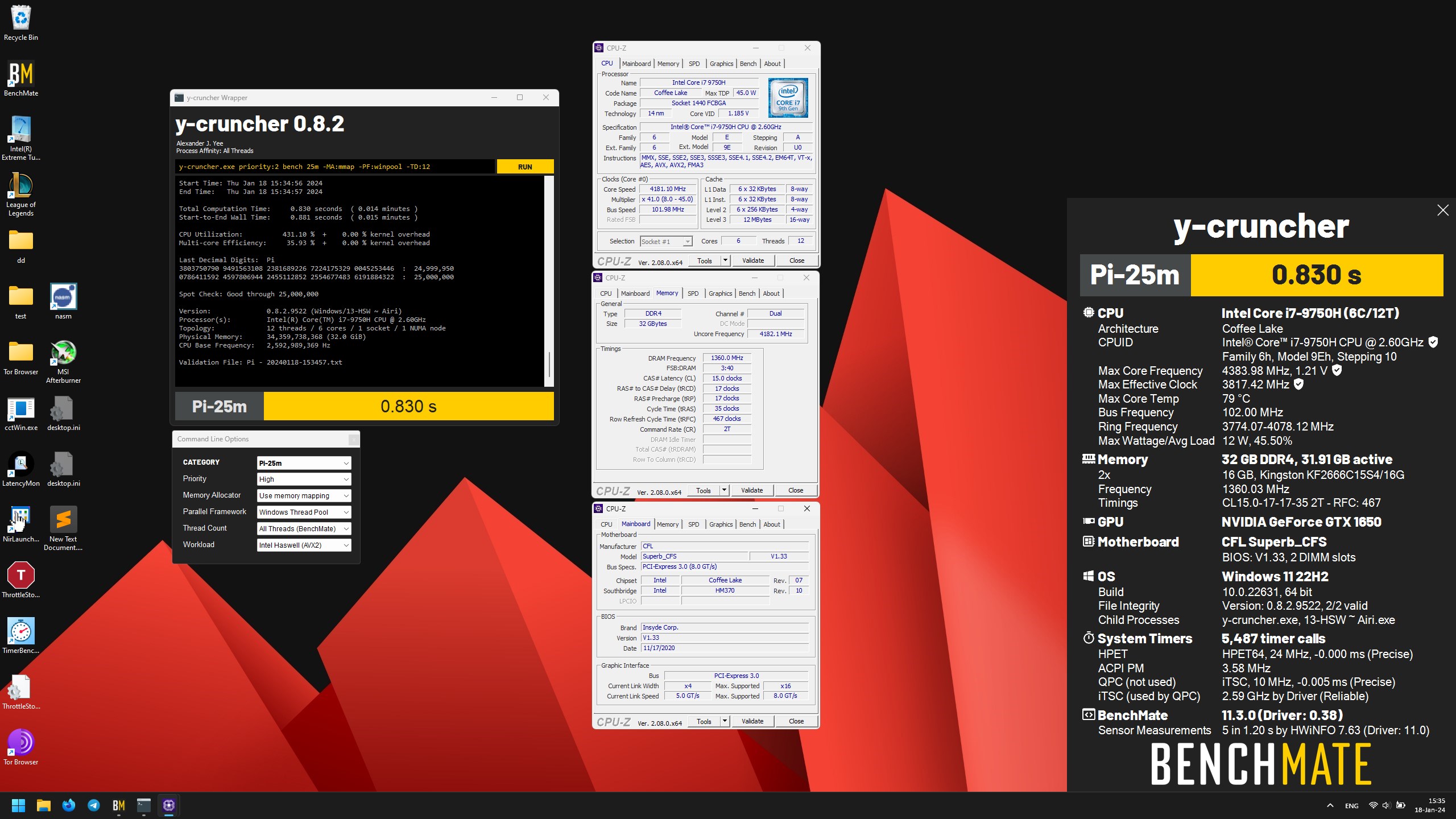Click 'Intel Core i7-9750H (6C/12T)' in BenchMate panel
This screenshot has width=1456, height=819.
pos(1309,313)
